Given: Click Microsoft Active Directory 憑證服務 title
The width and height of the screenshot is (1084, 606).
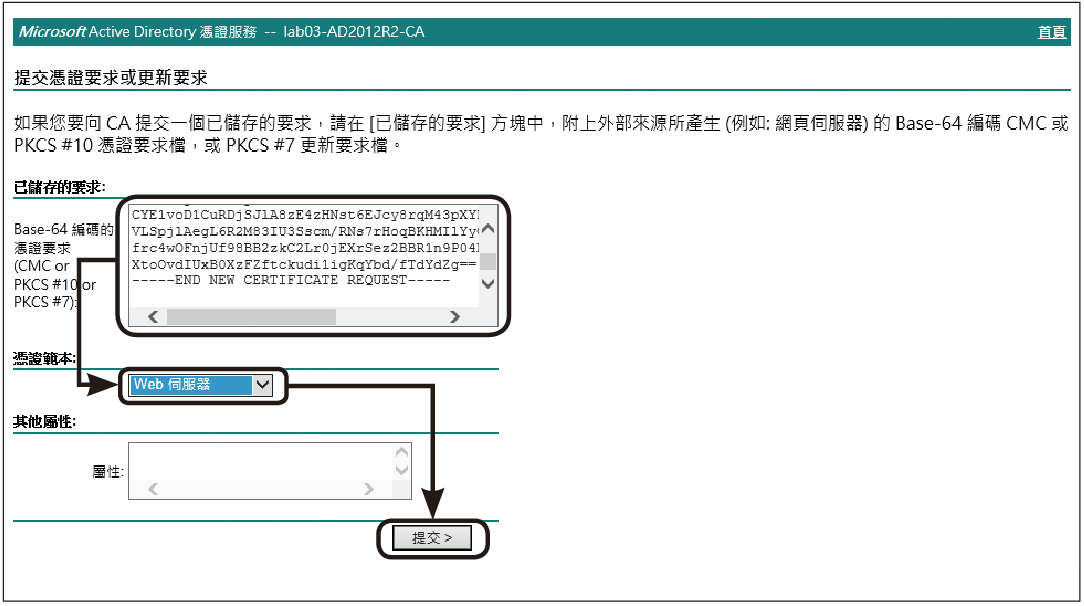Looking at the screenshot, I should coord(220,33).
